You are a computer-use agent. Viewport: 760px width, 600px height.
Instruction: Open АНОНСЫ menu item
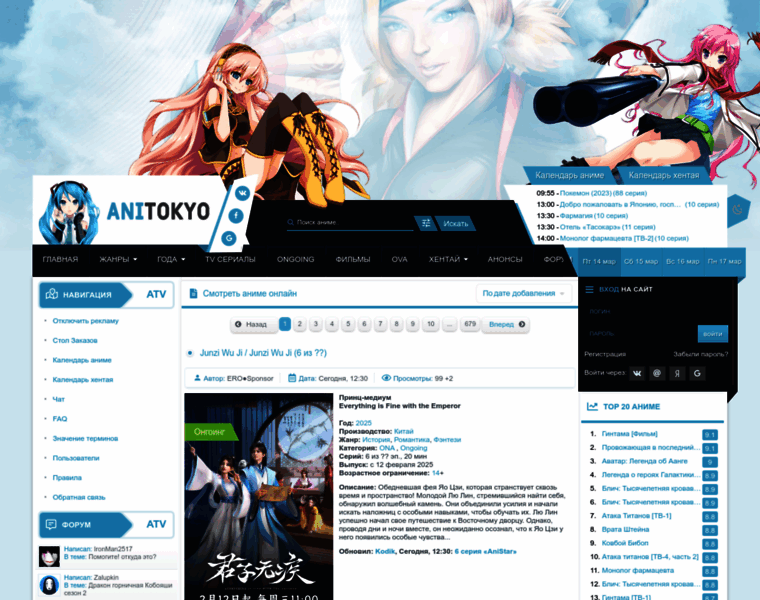pyautogui.click(x=505, y=259)
